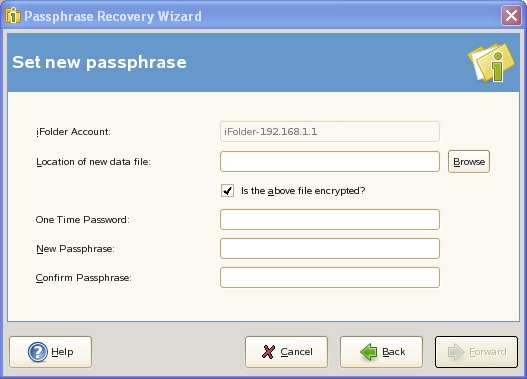Click the blue question mark Help icon
Image resolution: width=527 pixels, height=379 pixels.
[x=38, y=352]
